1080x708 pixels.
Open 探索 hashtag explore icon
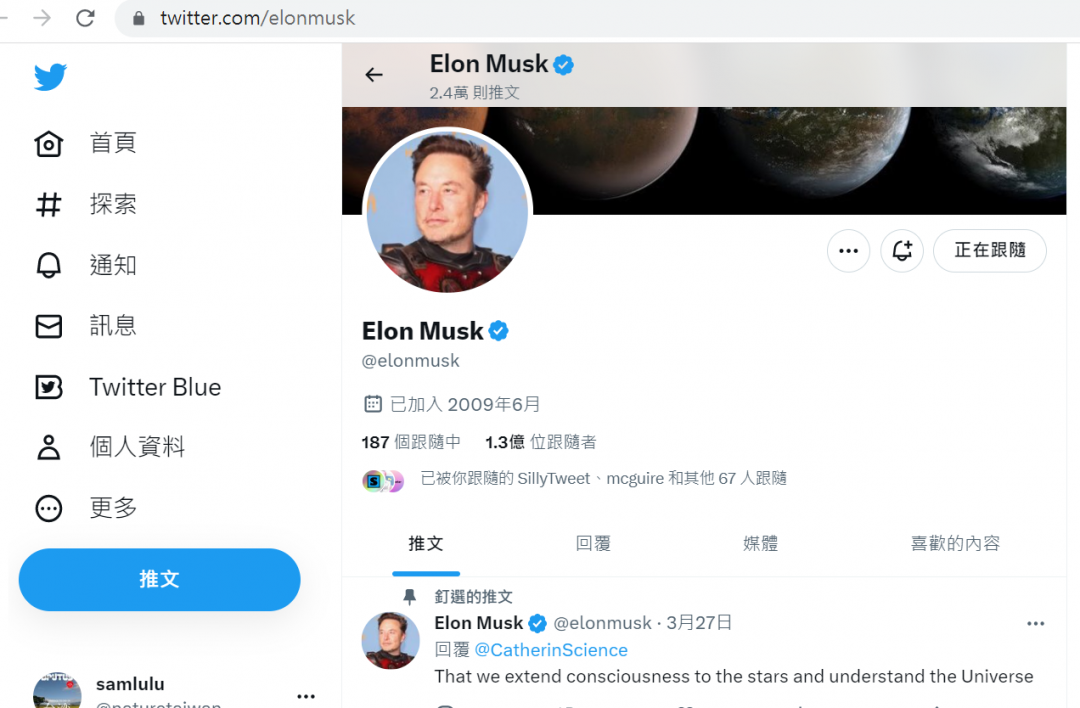coord(49,205)
